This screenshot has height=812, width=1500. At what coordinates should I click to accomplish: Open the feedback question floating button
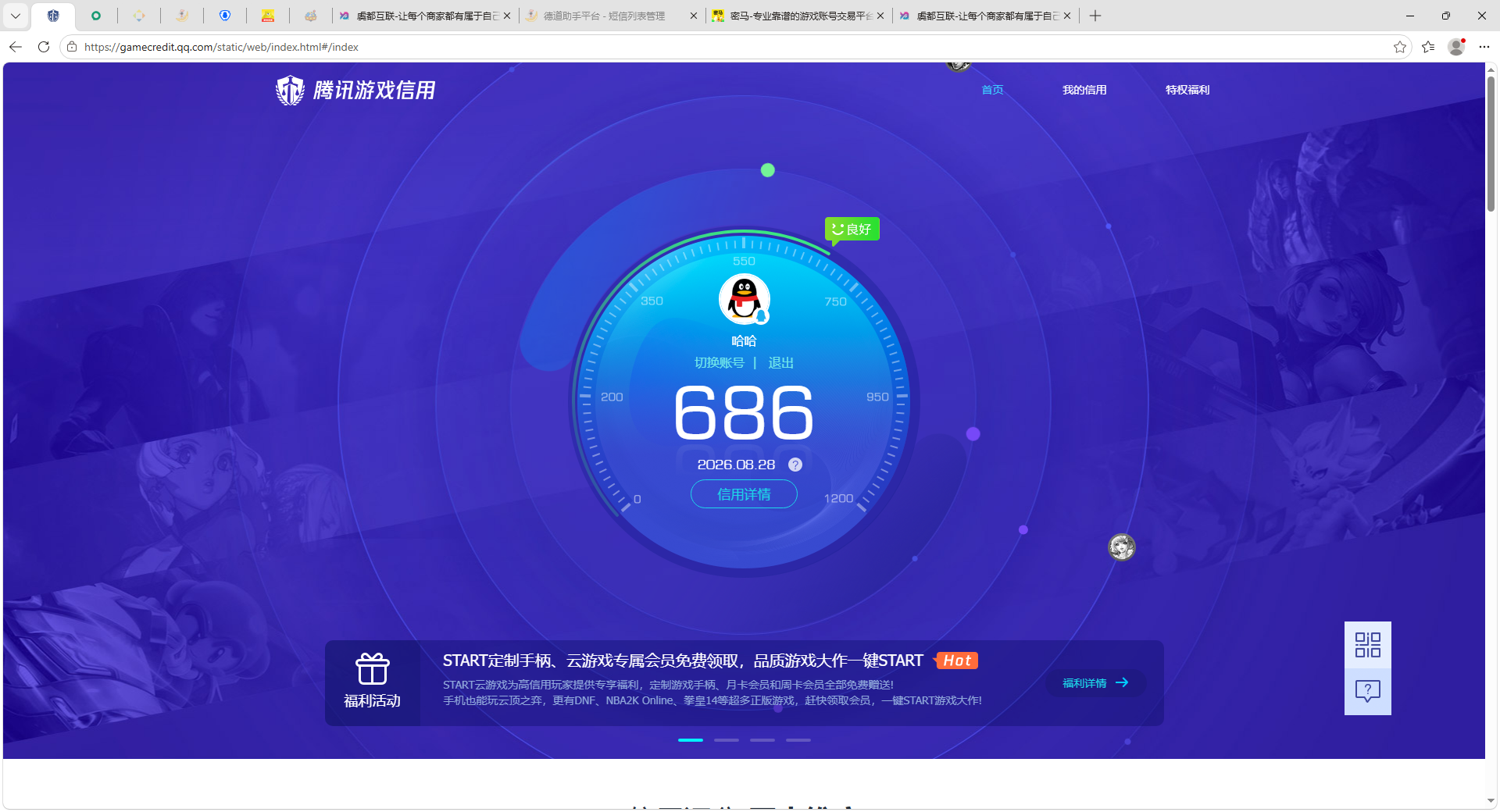(x=1368, y=692)
